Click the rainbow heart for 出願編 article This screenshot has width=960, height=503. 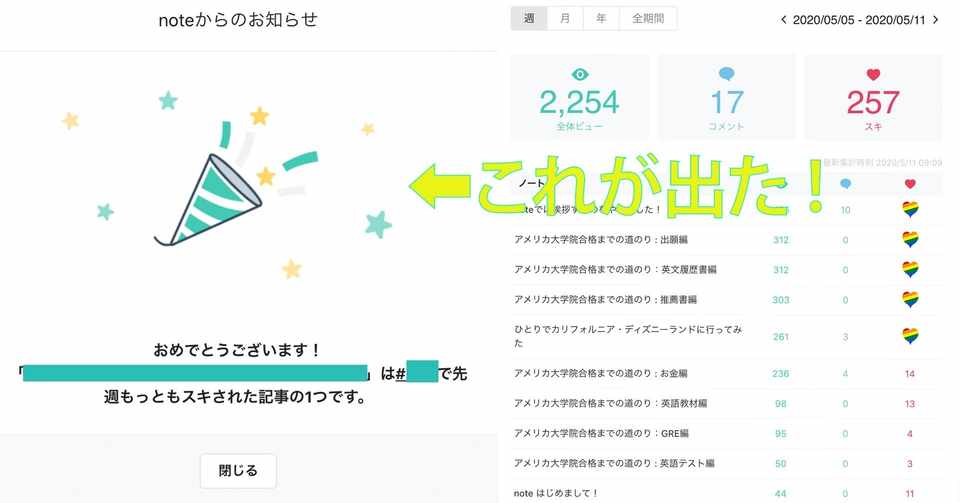[910, 239]
